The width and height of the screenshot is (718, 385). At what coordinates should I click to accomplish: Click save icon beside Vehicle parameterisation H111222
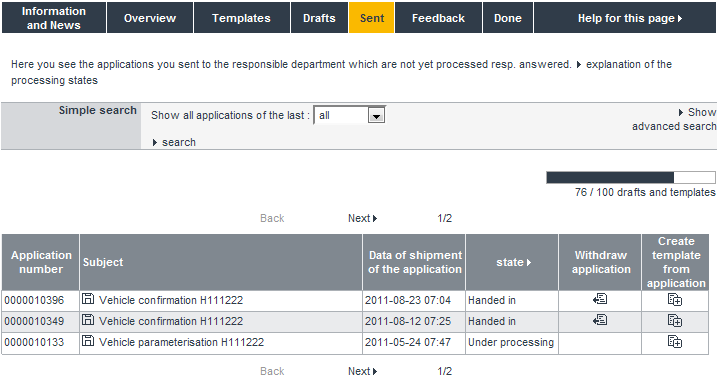point(88,341)
